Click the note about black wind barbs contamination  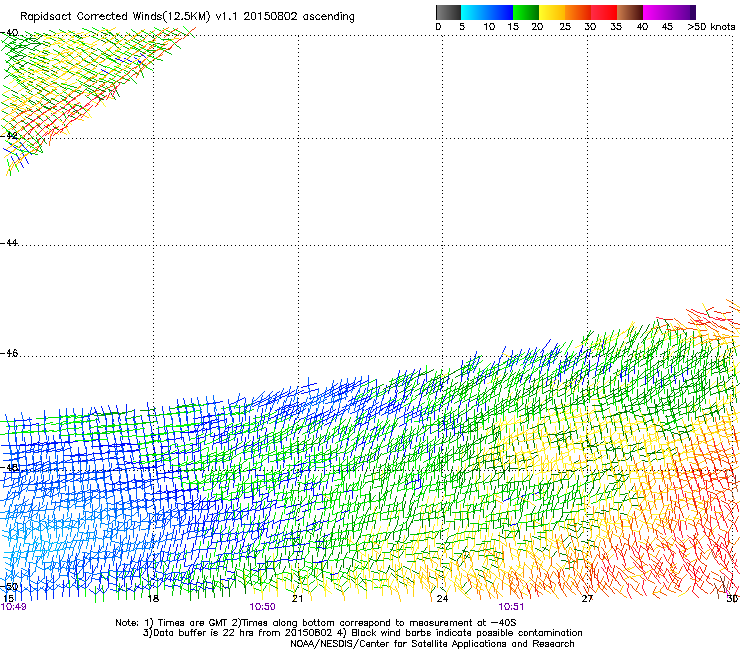[460, 633]
